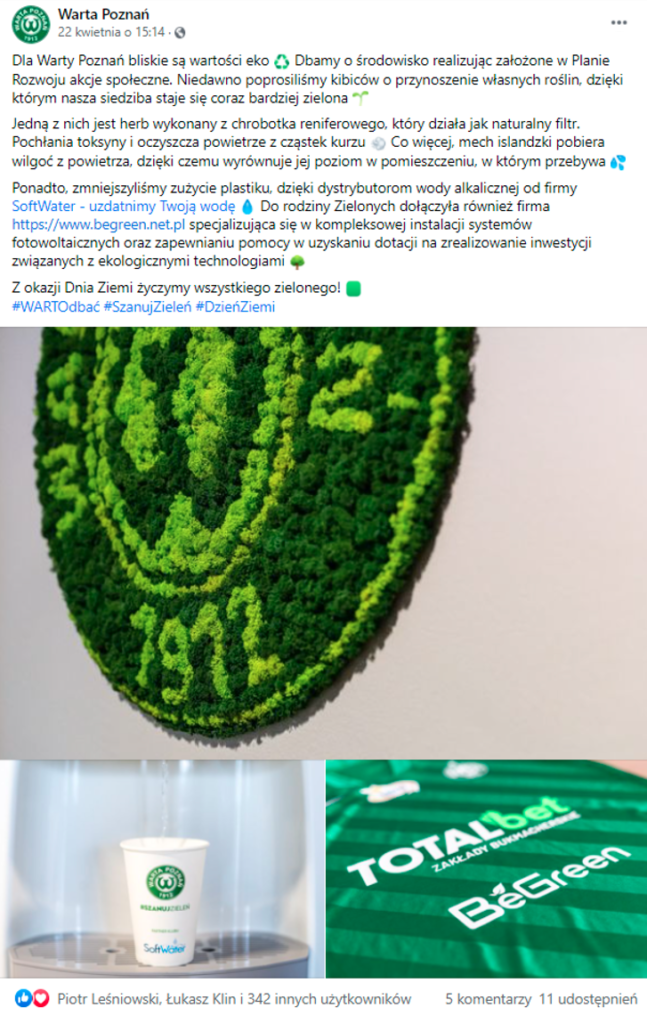This screenshot has height=1024, width=647.
Task: Click the public globe visibility icon
Action: tap(180, 33)
